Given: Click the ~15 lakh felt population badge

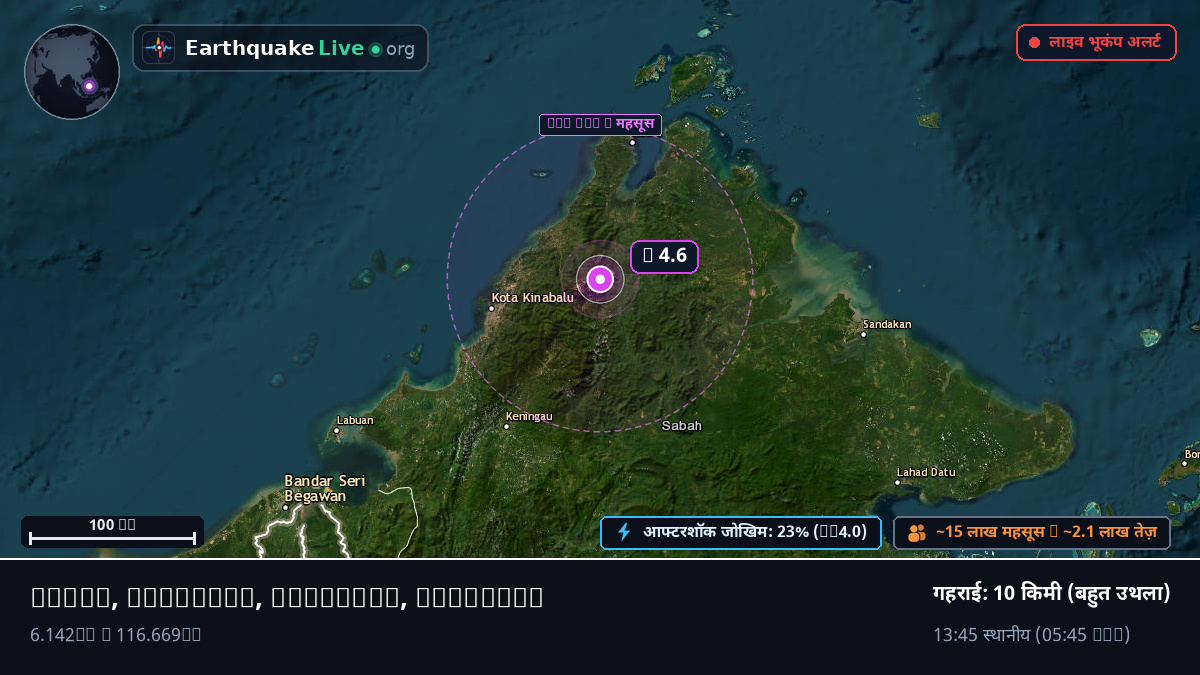Looking at the screenshot, I should 1032,533.
